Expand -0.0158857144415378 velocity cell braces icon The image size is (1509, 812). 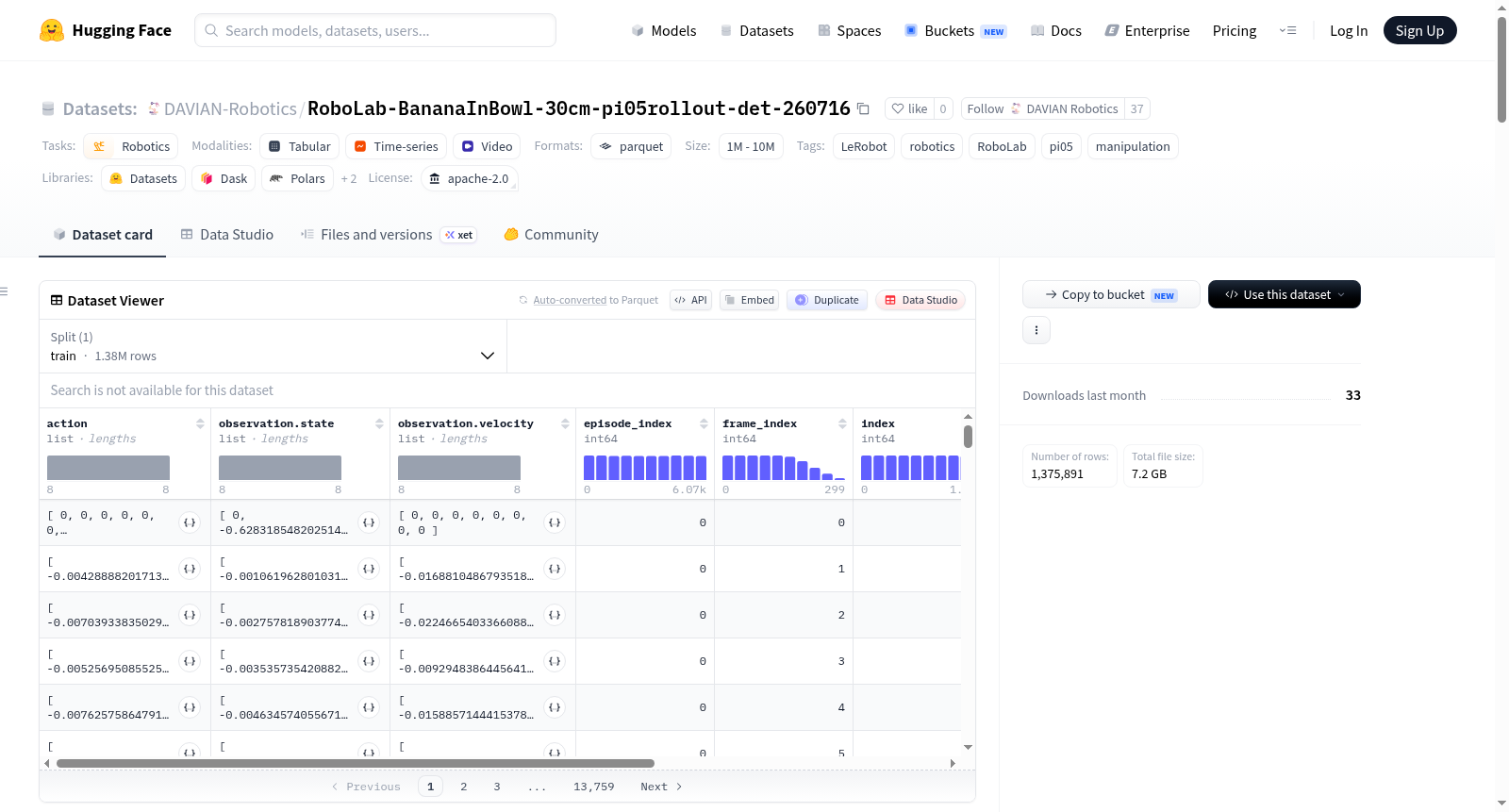coord(555,707)
